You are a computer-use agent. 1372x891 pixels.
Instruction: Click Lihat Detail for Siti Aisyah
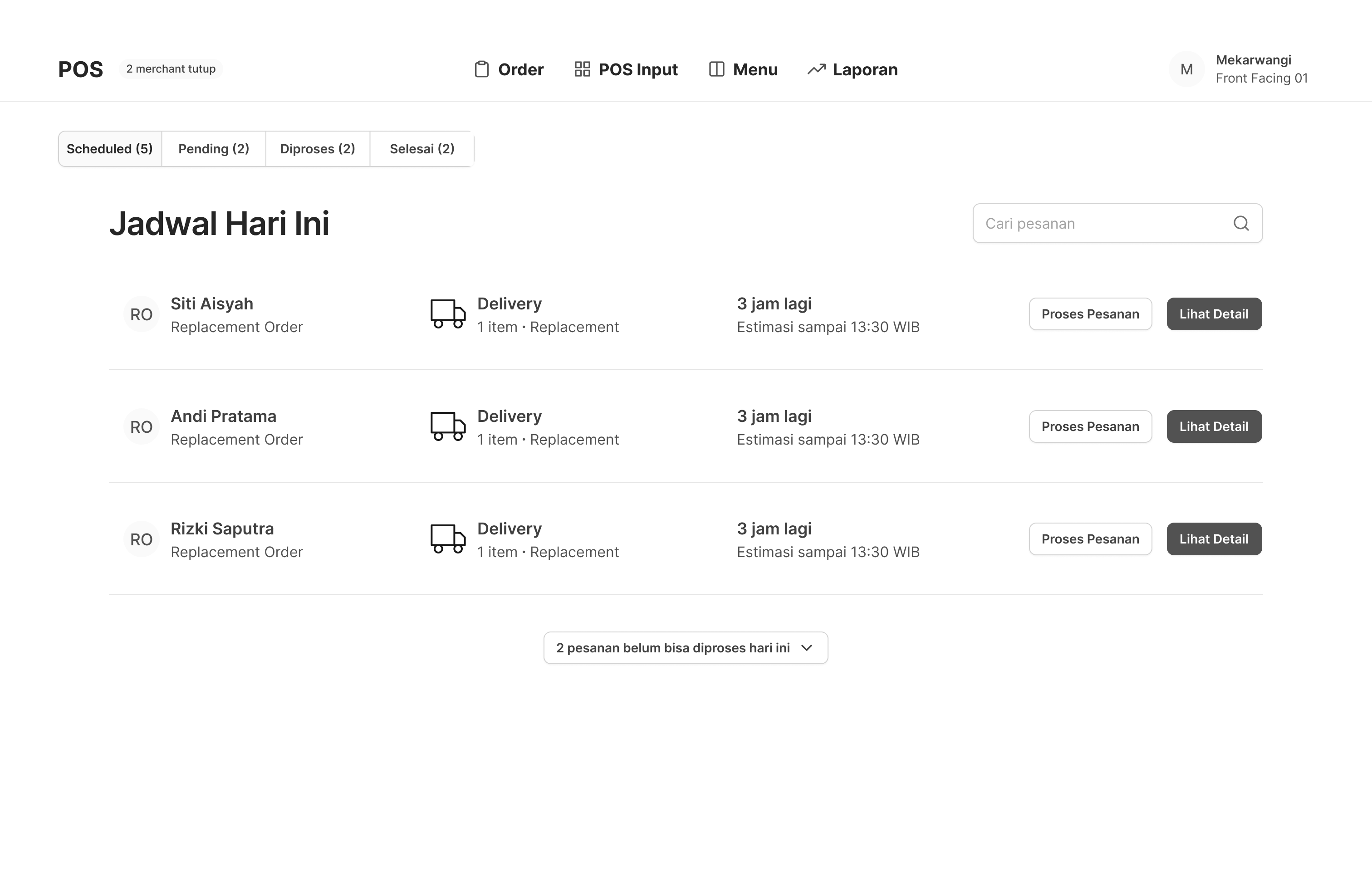(x=1214, y=314)
